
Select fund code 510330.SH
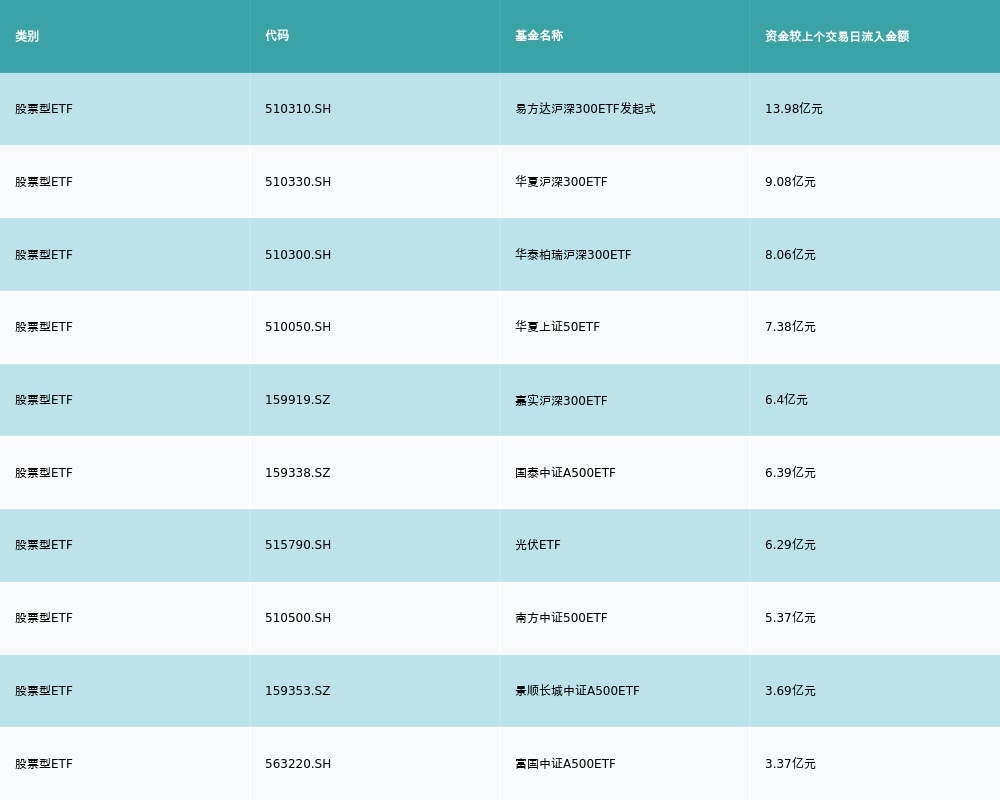pyautogui.click(x=298, y=182)
